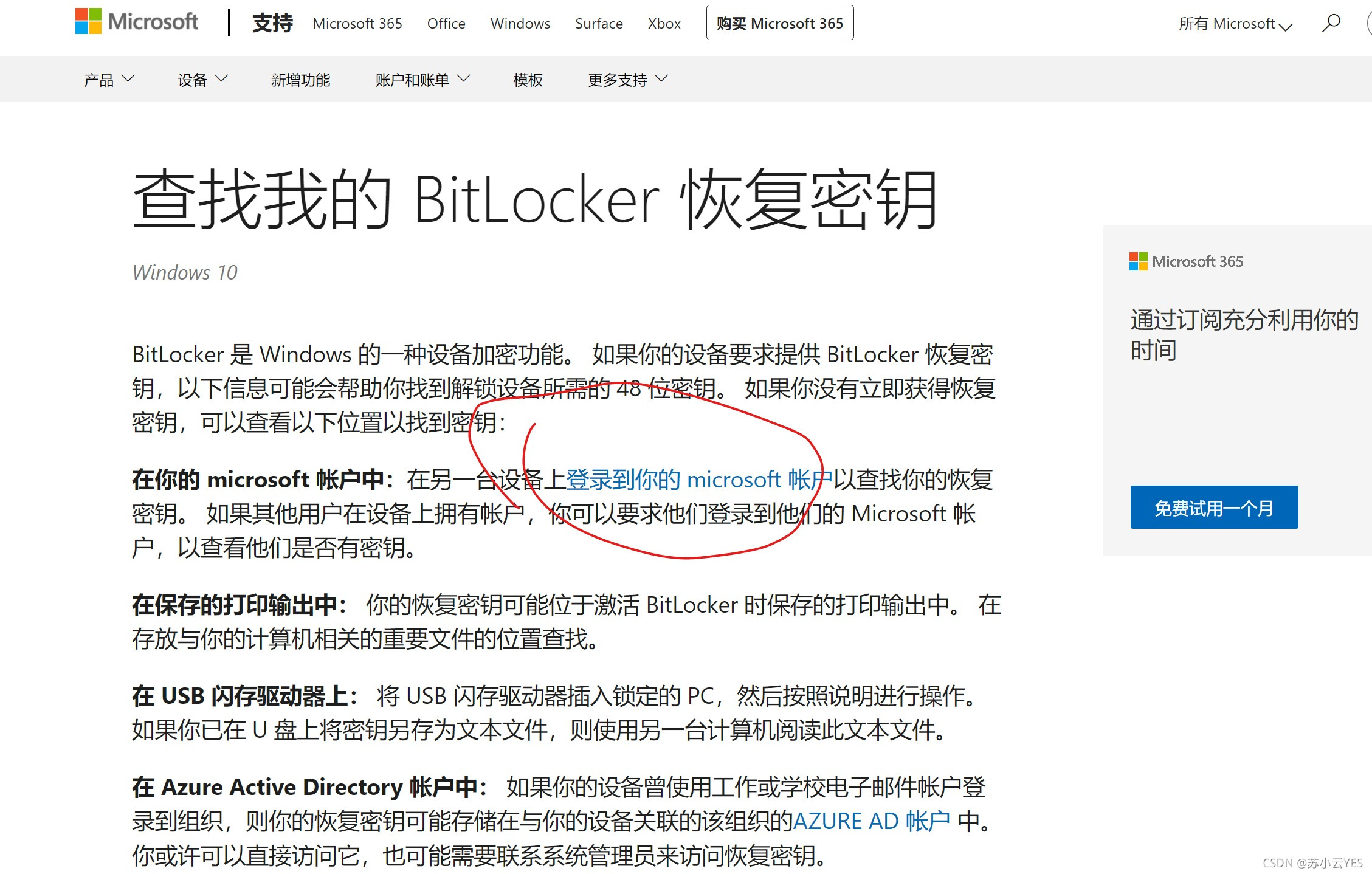Click the Microsoft 365 logo in sidebar
This screenshot has height=874, width=1372.
[1185, 262]
